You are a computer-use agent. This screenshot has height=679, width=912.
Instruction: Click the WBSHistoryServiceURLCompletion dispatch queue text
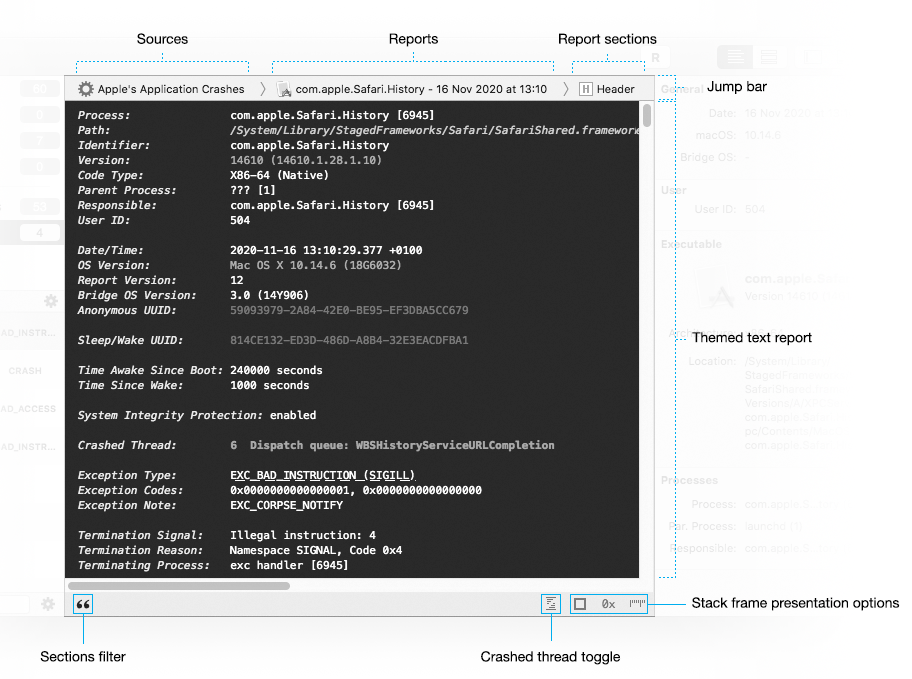point(455,445)
